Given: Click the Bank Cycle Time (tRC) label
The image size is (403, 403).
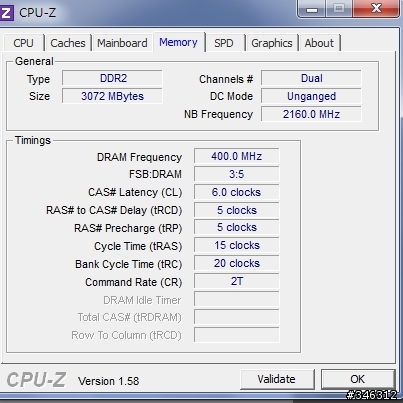Looking at the screenshot, I should click(129, 264).
